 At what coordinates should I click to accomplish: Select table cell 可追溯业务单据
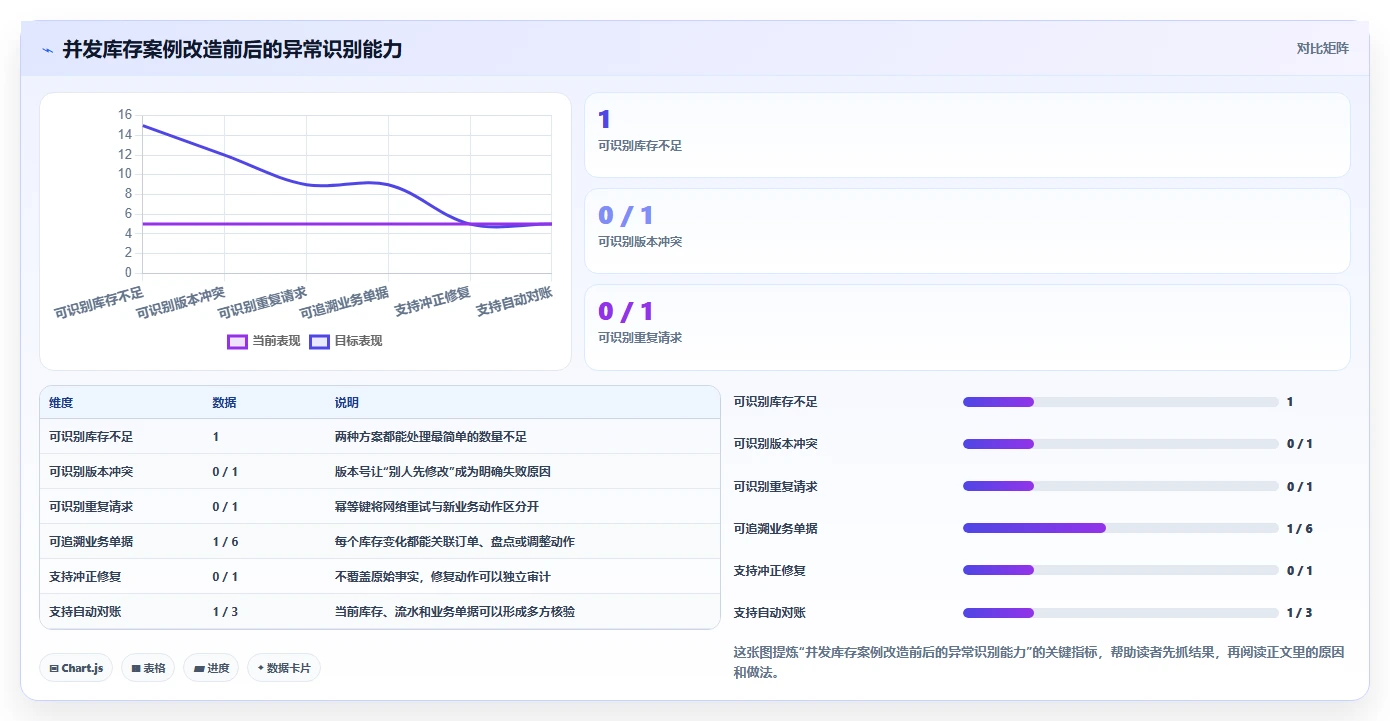point(91,542)
